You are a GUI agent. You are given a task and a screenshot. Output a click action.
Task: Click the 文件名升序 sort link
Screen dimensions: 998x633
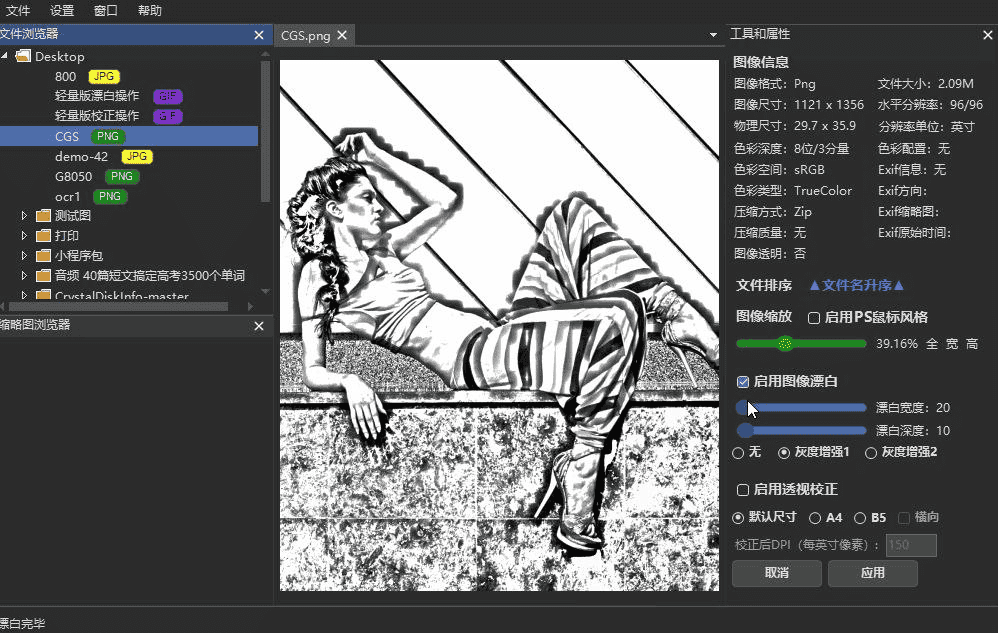(856, 286)
